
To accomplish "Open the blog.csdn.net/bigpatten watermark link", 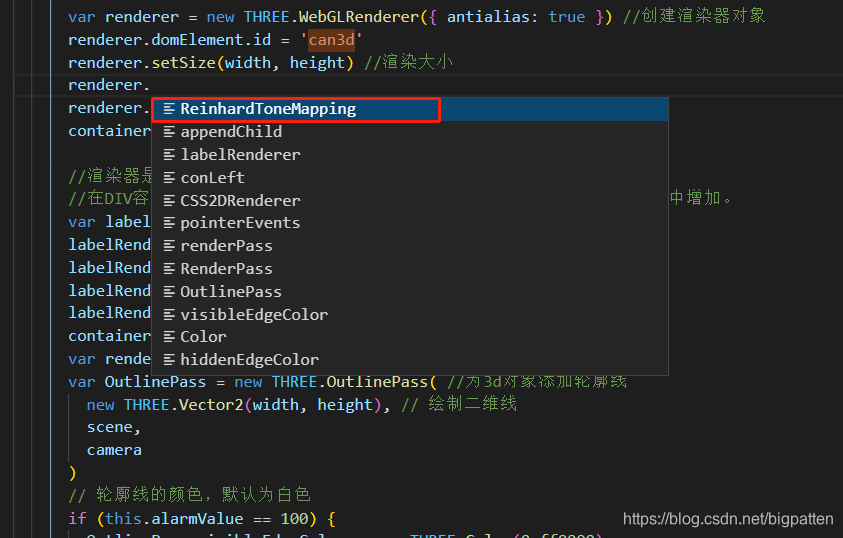I will 728,519.
